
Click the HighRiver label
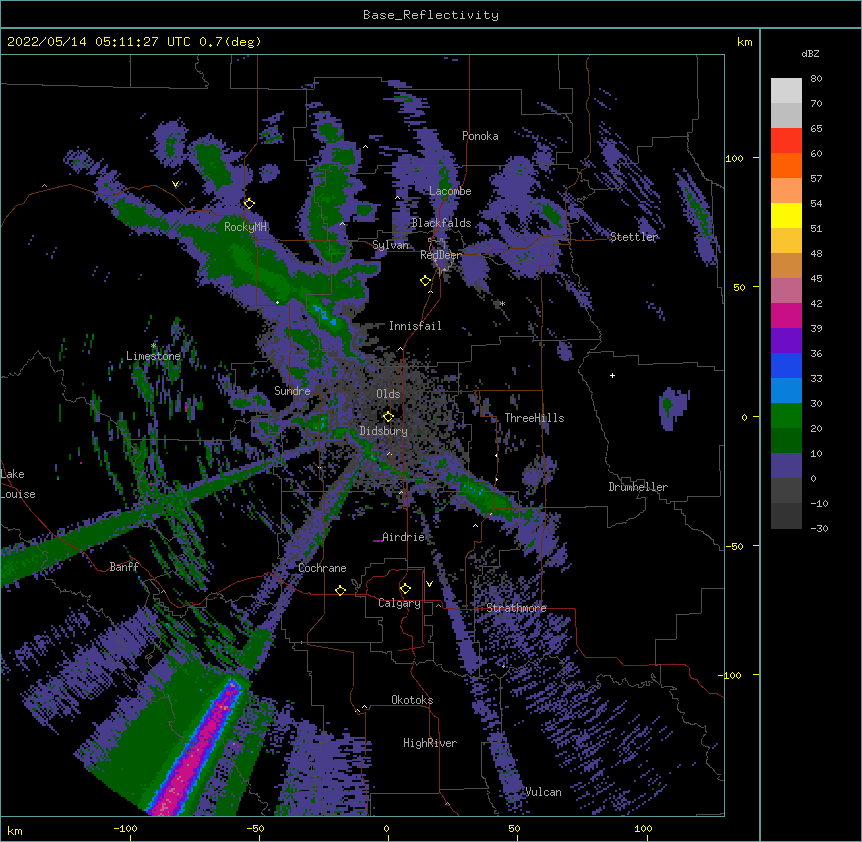point(430,743)
